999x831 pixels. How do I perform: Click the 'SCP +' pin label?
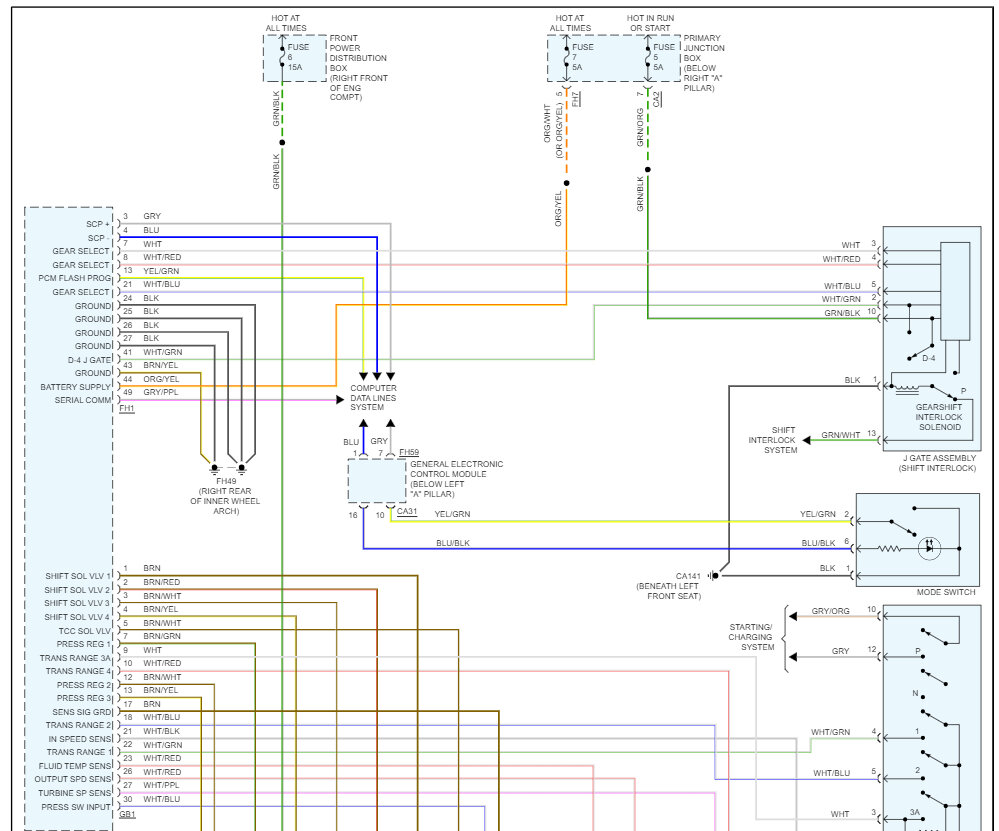point(99,224)
